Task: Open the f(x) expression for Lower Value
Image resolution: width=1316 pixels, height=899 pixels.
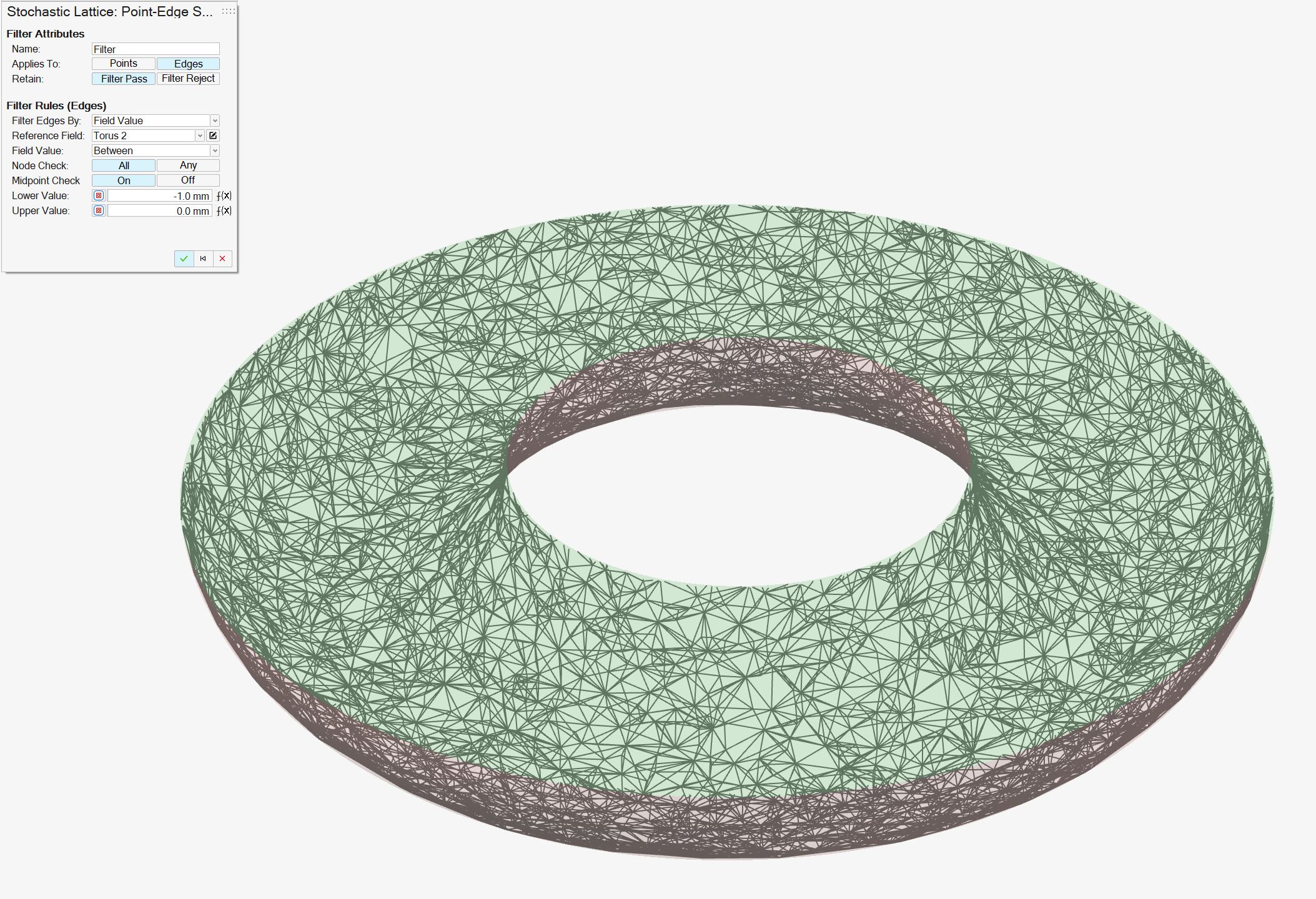Action: 224,195
